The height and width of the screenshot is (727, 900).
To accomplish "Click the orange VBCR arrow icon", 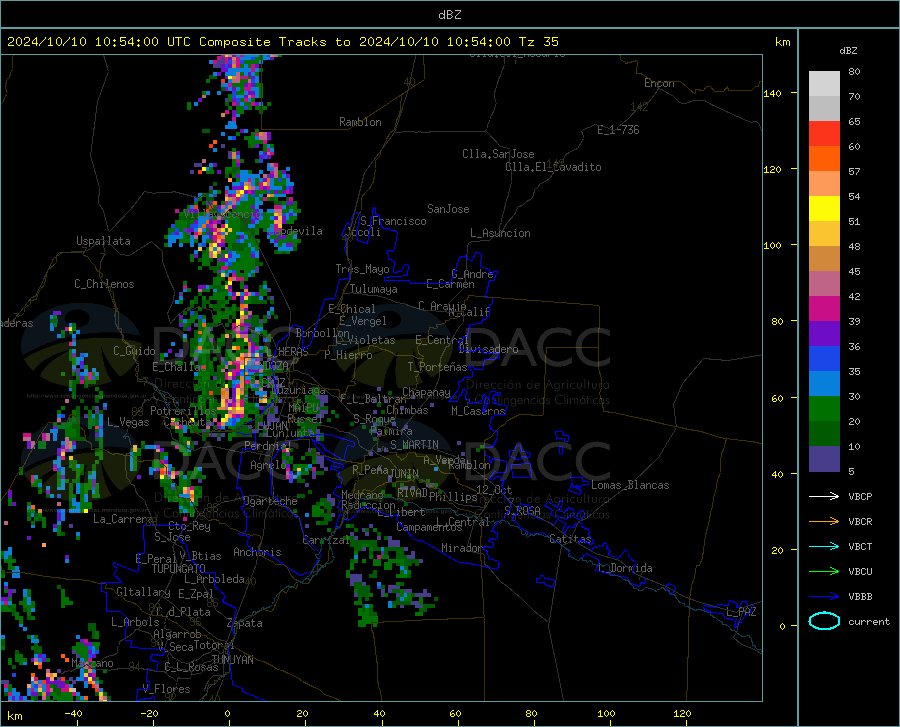I will tap(824, 521).
